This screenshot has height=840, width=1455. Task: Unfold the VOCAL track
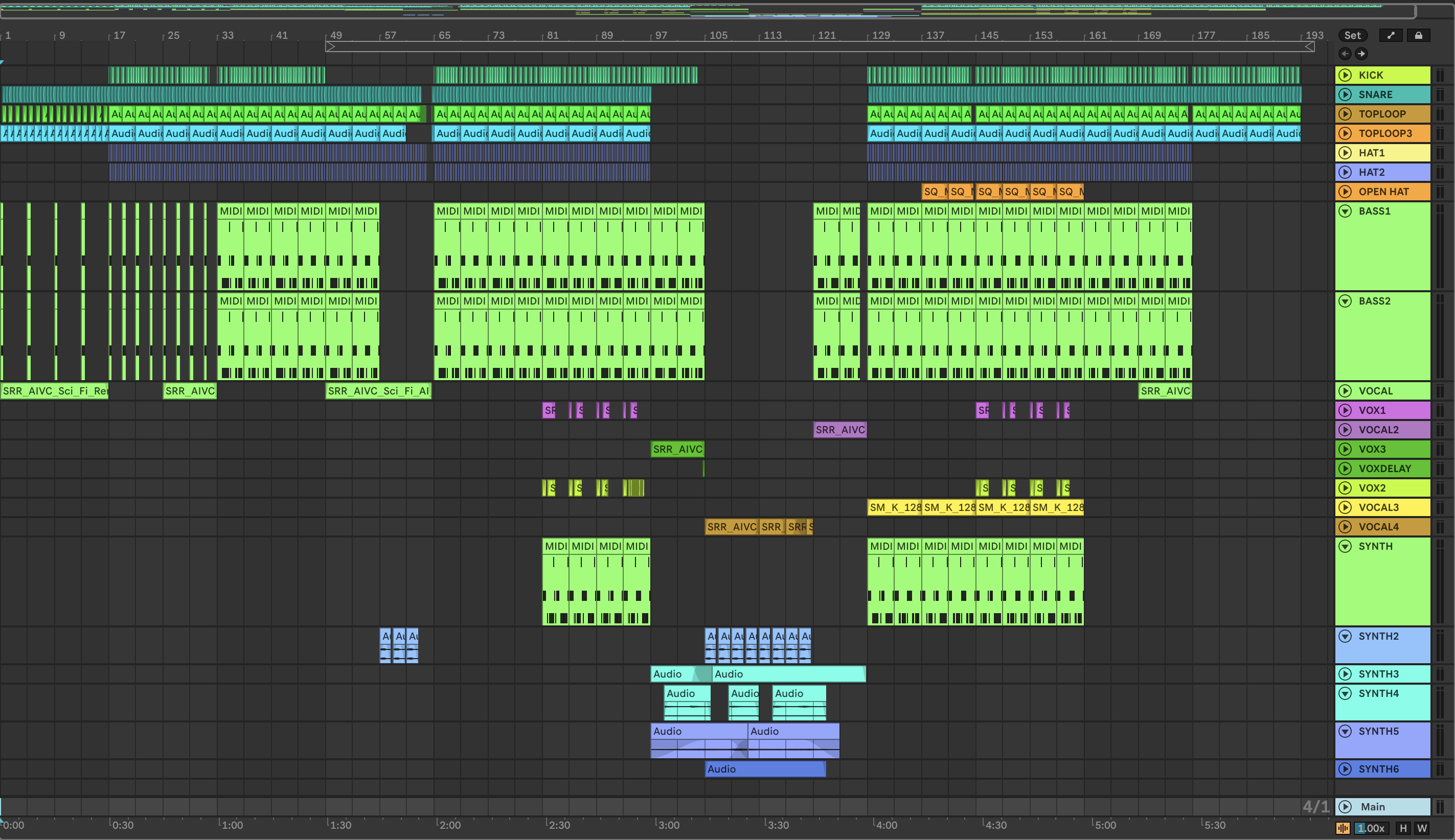pyautogui.click(x=1345, y=391)
